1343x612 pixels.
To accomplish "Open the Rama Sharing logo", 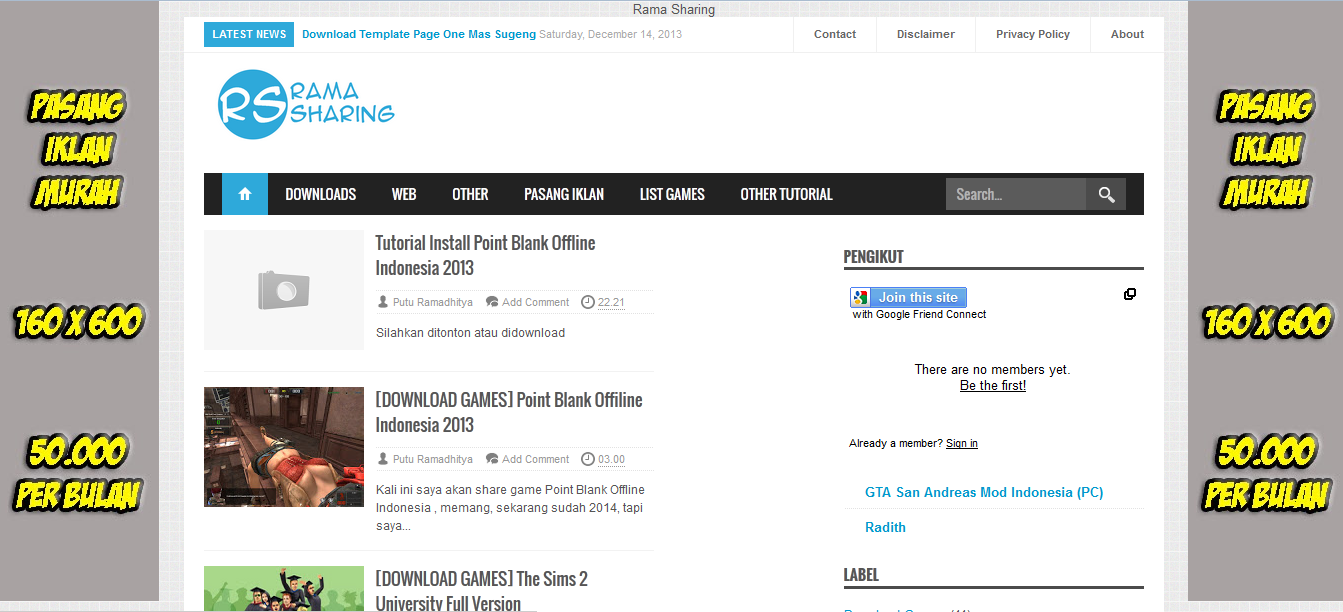I will pyautogui.click(x=307, y=104).
